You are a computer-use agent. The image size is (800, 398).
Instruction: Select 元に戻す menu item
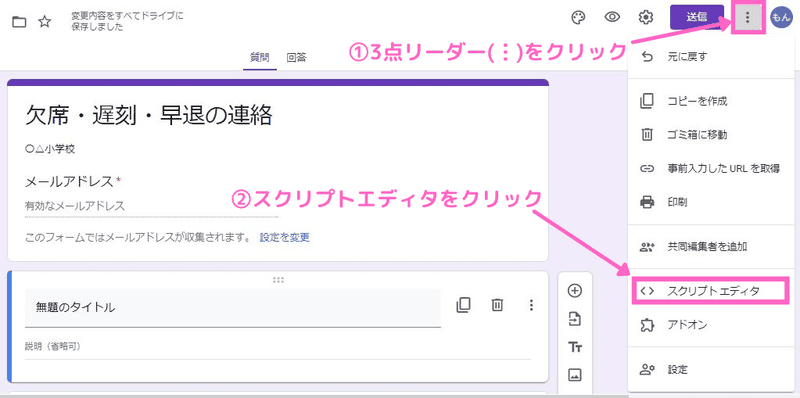tap(711, 57)
